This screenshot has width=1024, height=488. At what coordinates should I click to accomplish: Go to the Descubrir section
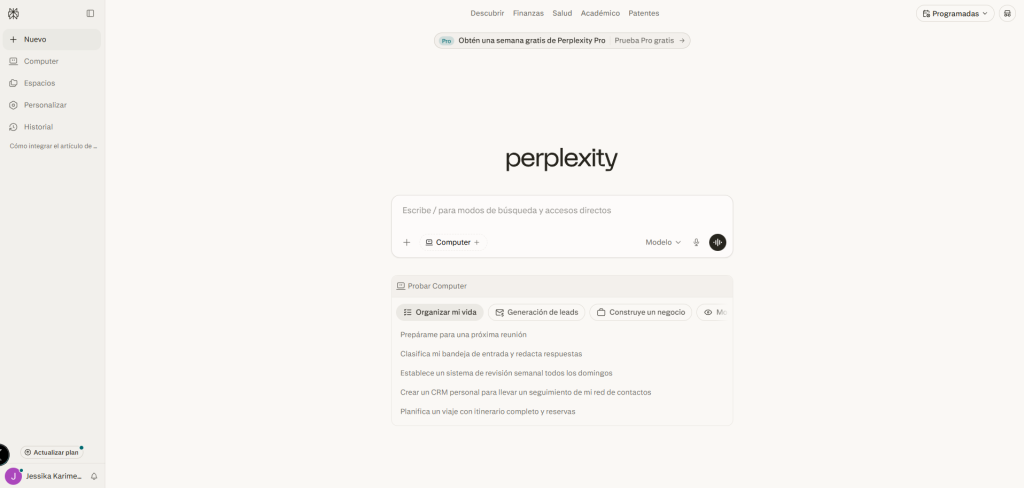coord(487,13)
